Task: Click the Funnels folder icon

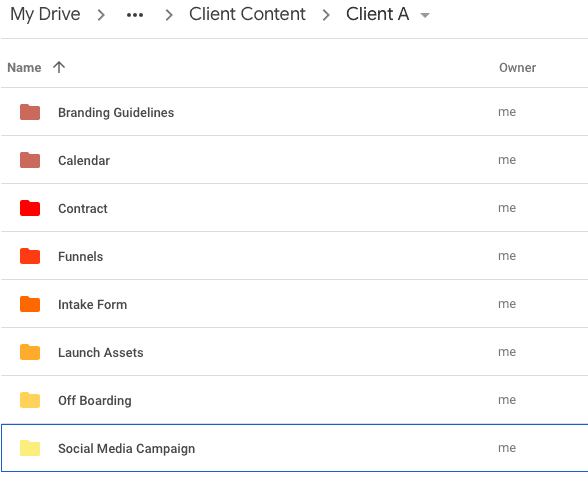Action: point(30,256)
